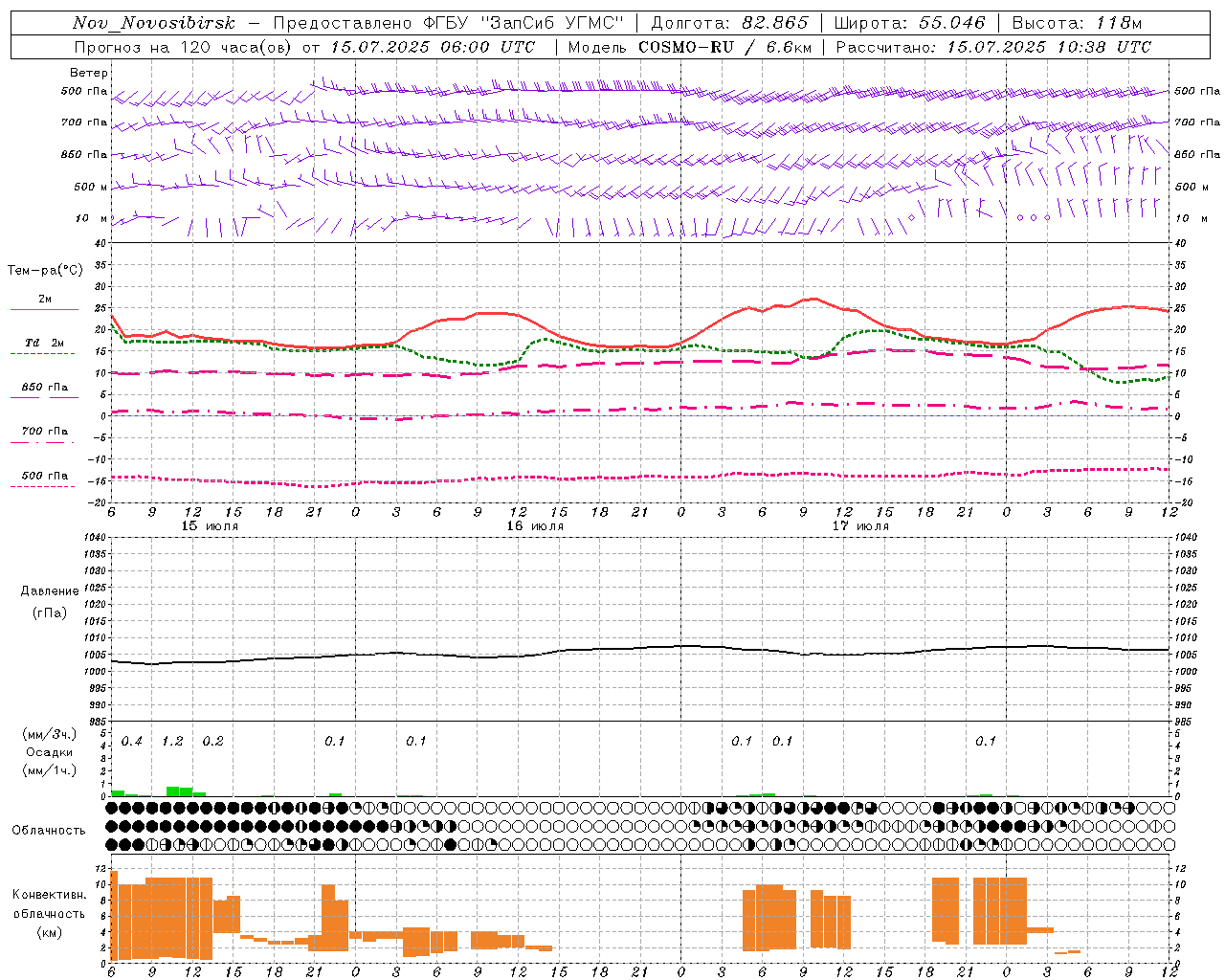Image resolution: width=1225 pixels, height=980 pixels.
Task: Select the elevation label Высота: 118м
Action: [x=1077, y=23]
